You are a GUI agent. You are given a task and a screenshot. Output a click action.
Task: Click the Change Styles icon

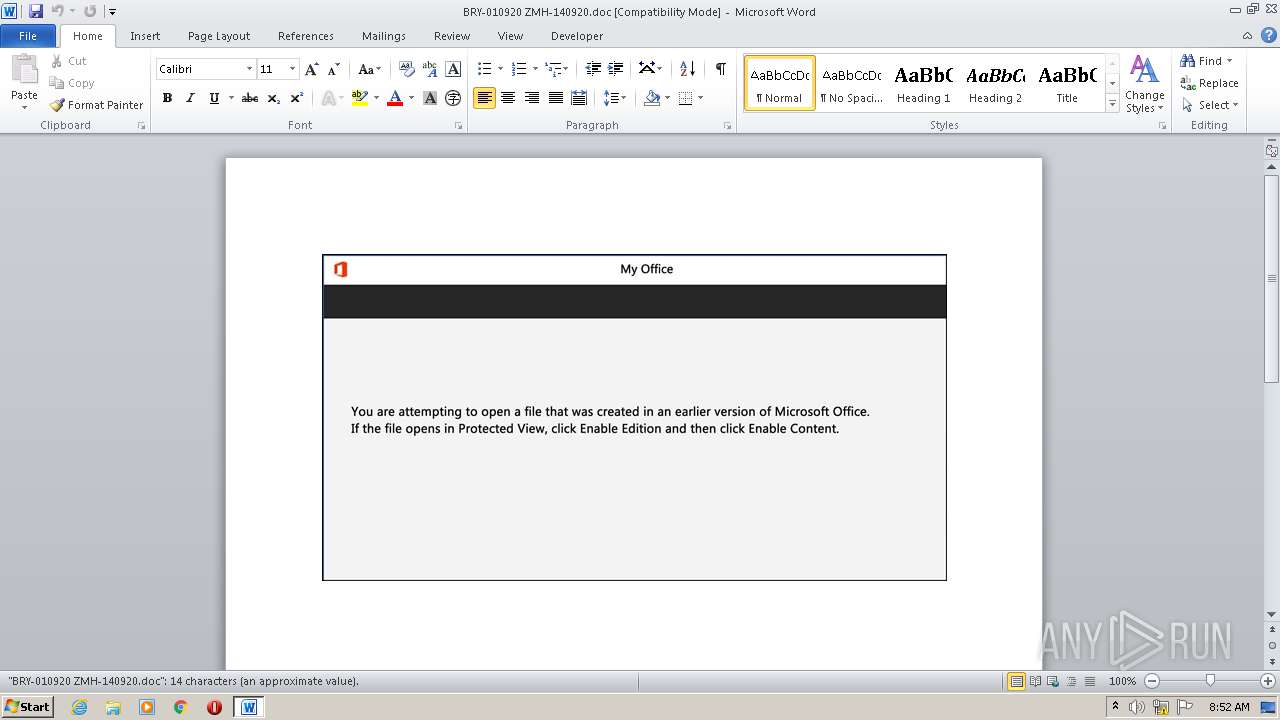[1144, 84]
